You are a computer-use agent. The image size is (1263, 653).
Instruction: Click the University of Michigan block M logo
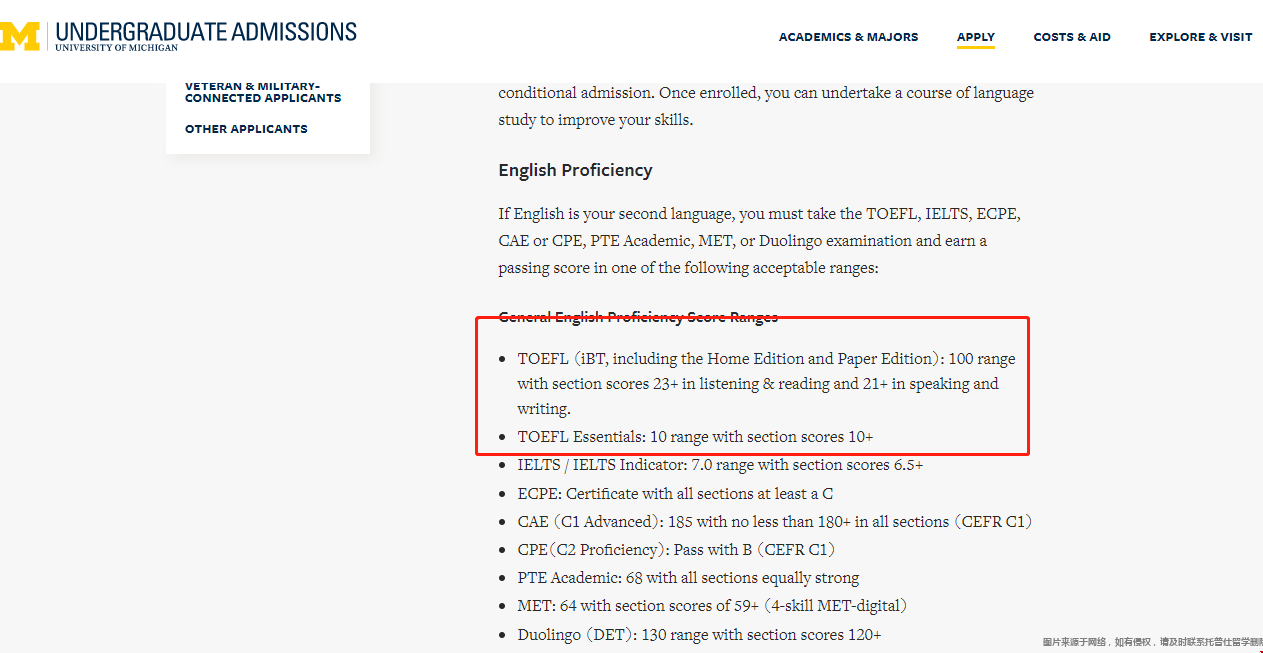[19, 36]
